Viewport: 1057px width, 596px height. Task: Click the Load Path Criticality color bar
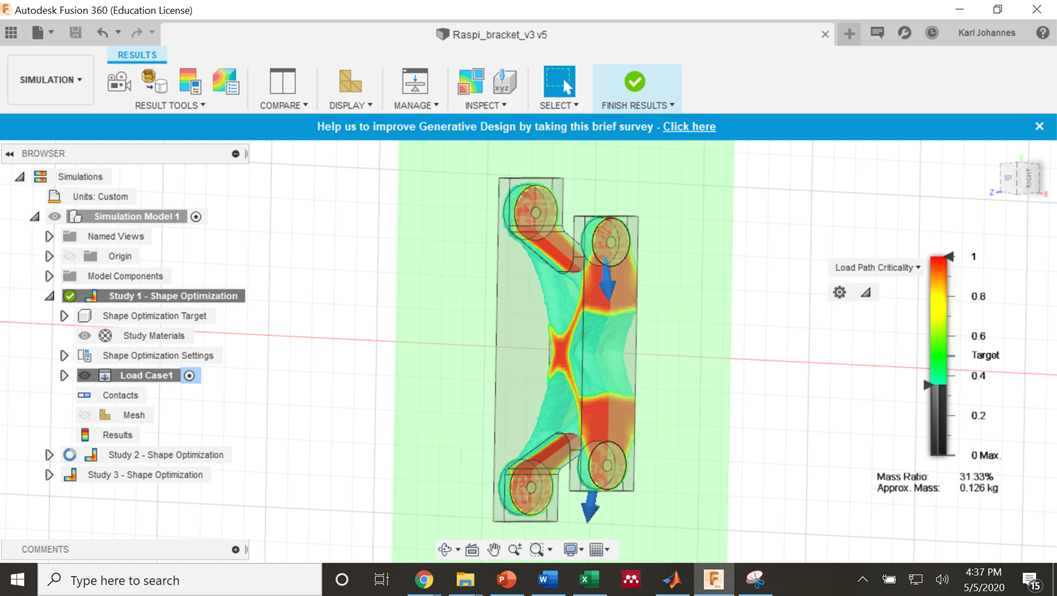[x=938, y=355]
